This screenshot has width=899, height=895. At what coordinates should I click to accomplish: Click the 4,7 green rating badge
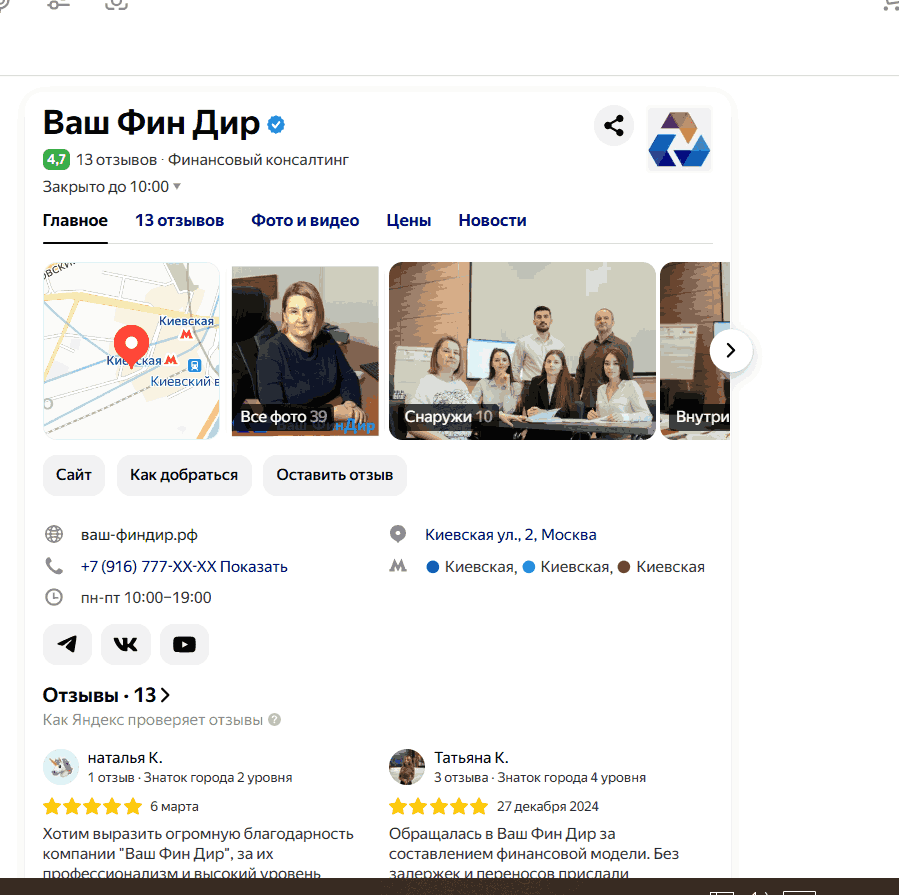click(x=56, y=160)
